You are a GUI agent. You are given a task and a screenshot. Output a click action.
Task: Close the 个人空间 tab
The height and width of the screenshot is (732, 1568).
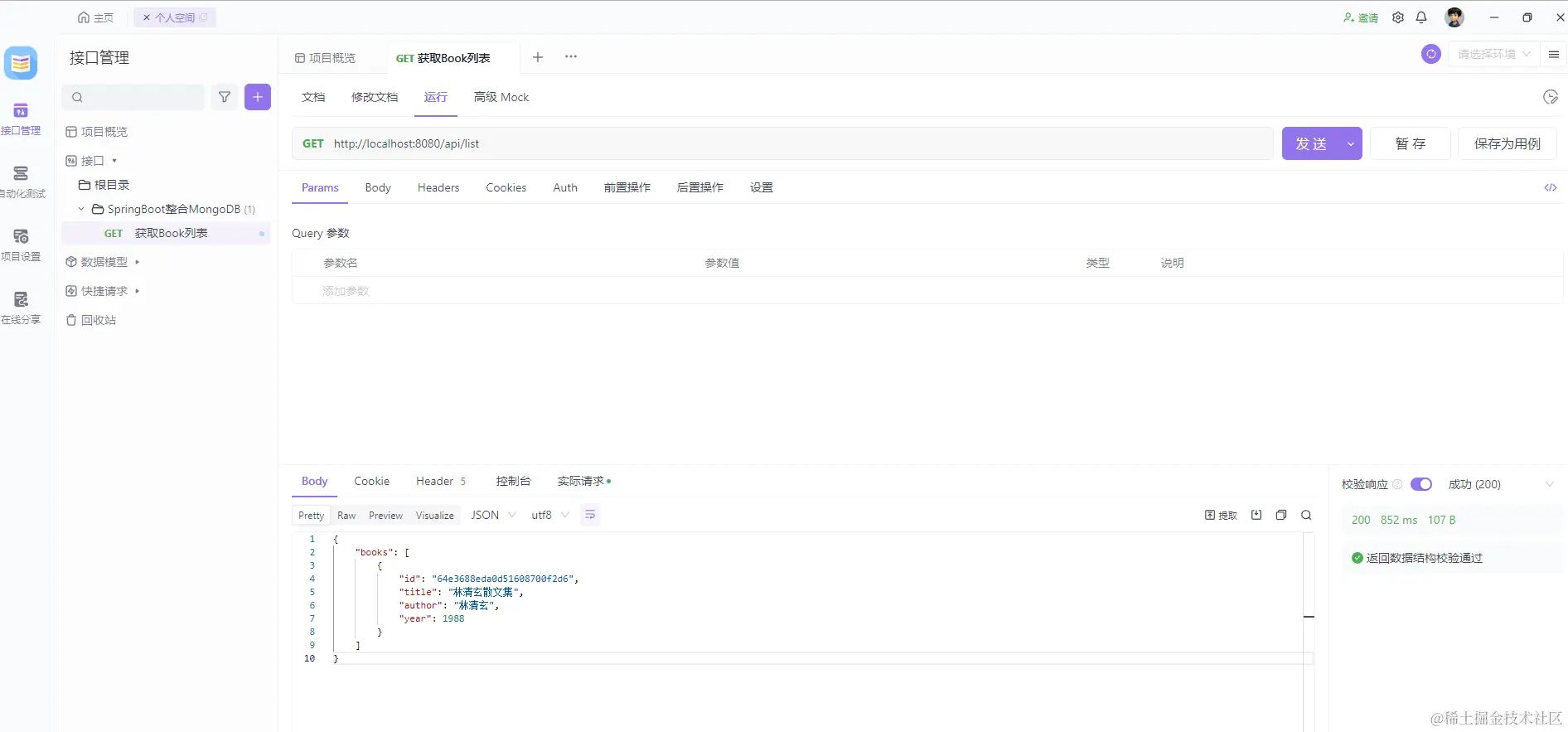tap(147, 17)
